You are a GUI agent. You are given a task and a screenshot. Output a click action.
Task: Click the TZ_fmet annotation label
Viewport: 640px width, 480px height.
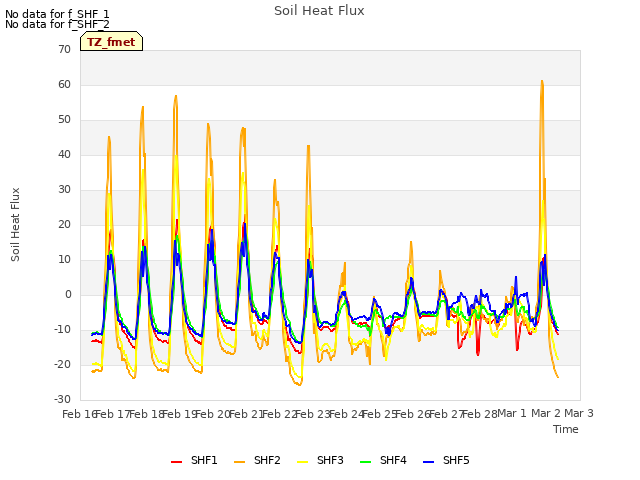tap(111, 41)
